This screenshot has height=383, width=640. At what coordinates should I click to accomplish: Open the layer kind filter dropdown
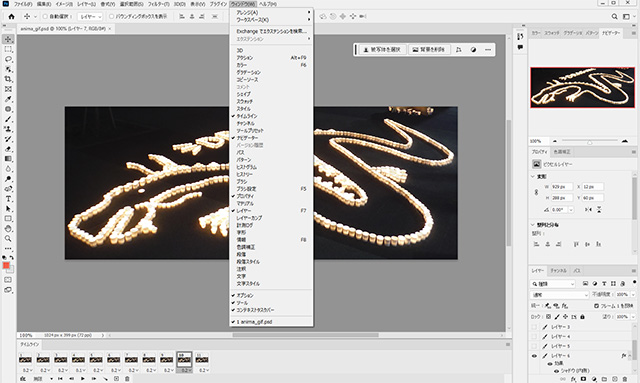[x=553, y=283]
